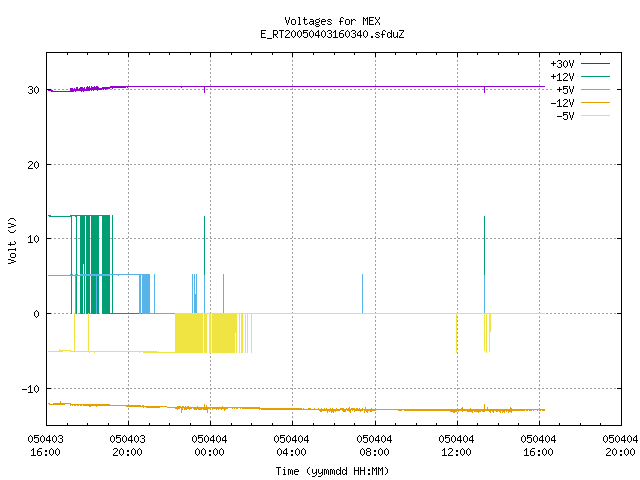Click the -10 value on y-axis

pos(31,389)
